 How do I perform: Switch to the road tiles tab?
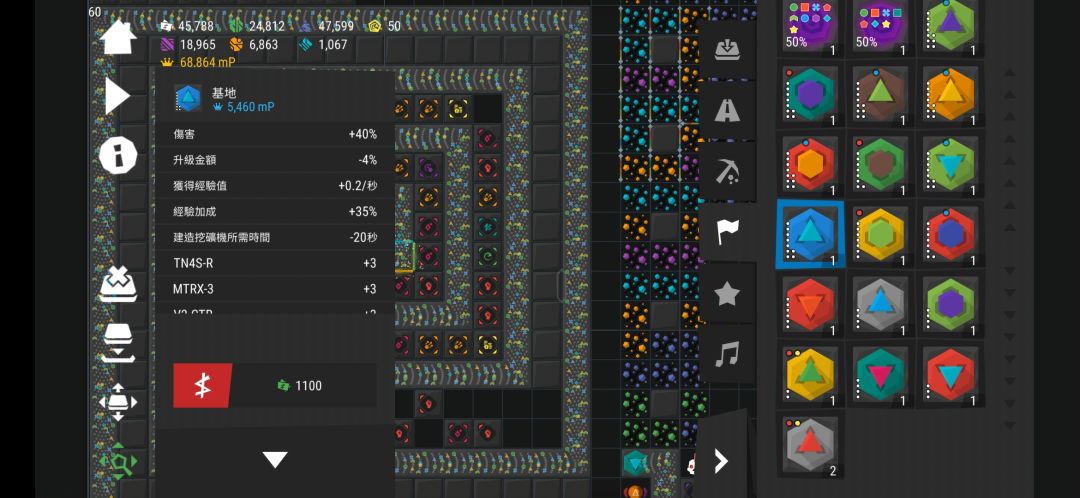pyautogui.click(x=727, y=110)
